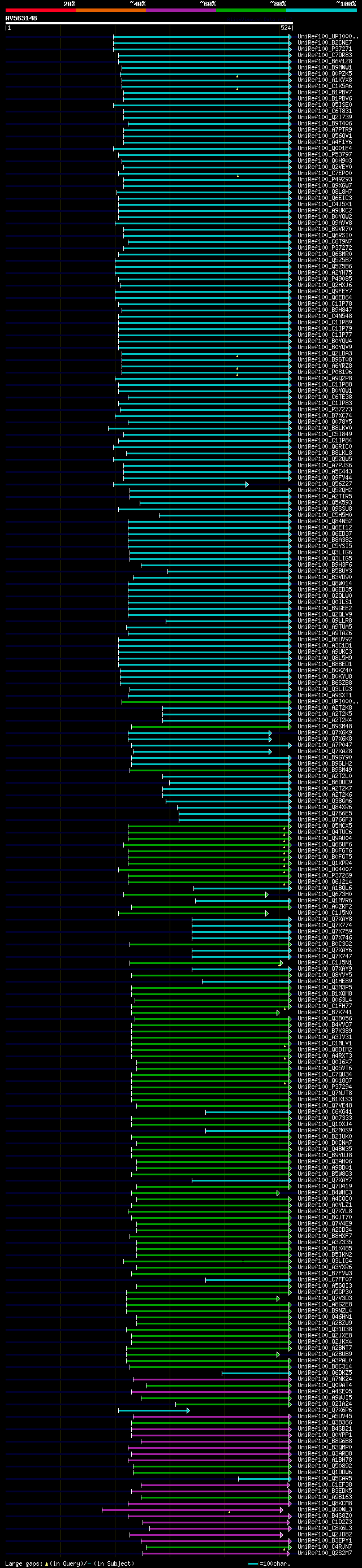Open hit UniRef100_P37271
The image size is (362, 1568).
pyautogui.click(x=324, y=49)
